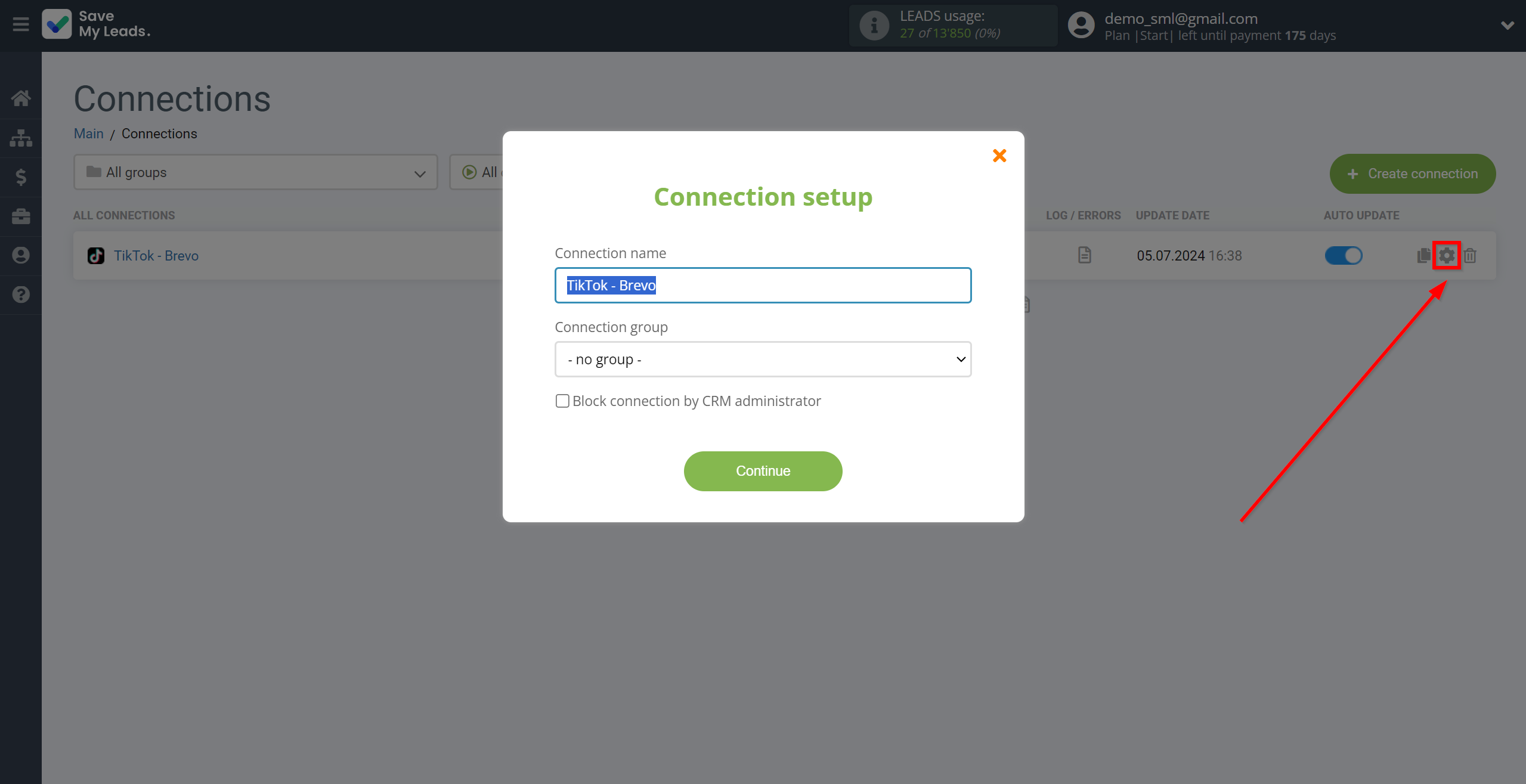This screenshot has height=784, width=1526.
Task: Click the Create connection button
Action: click(x=1412, y=173)
